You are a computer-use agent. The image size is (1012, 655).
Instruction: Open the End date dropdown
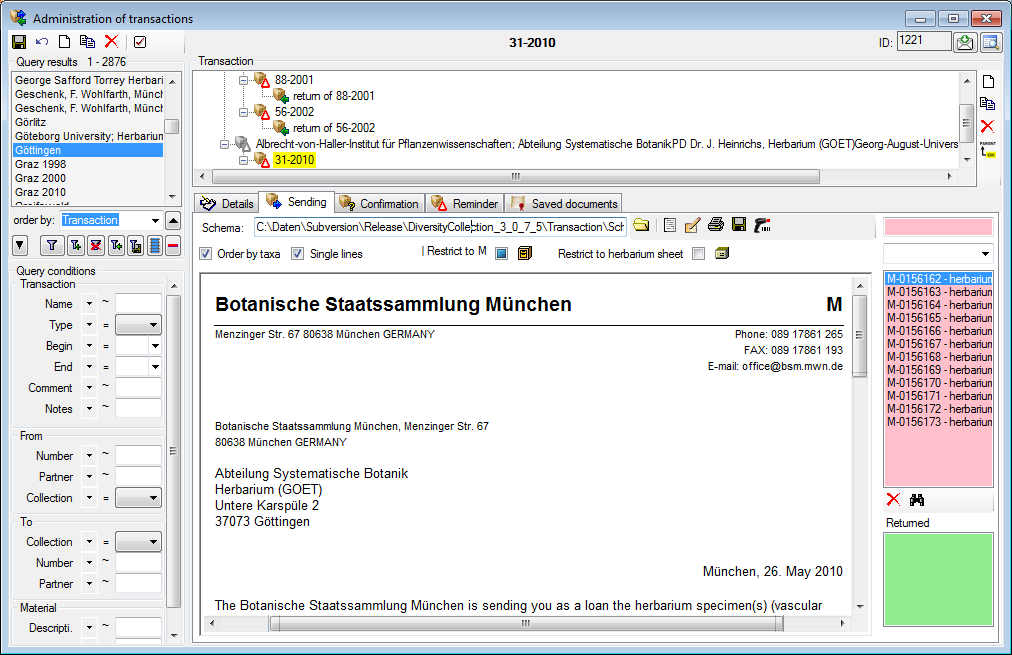(155, 367)
